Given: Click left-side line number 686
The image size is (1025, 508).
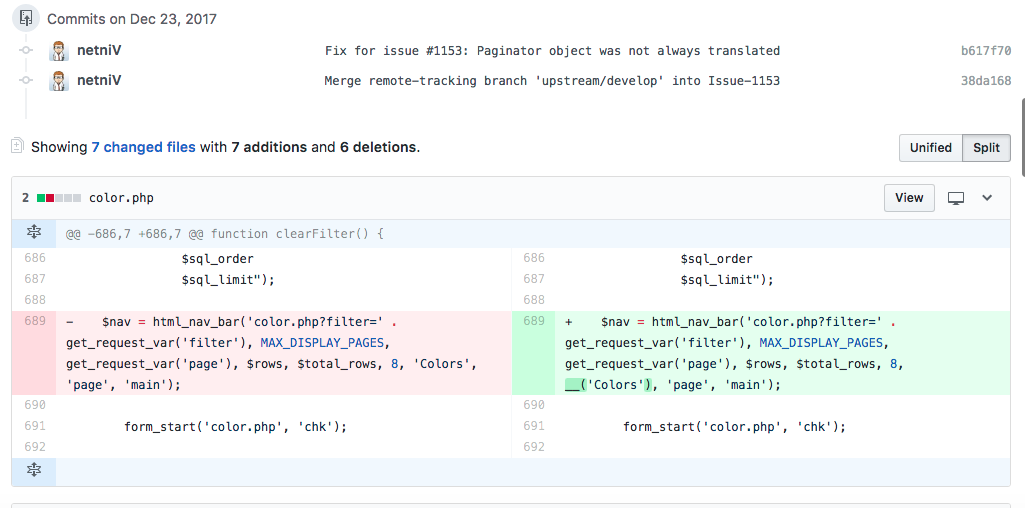Looking at the screenshot, I should 35,258.
